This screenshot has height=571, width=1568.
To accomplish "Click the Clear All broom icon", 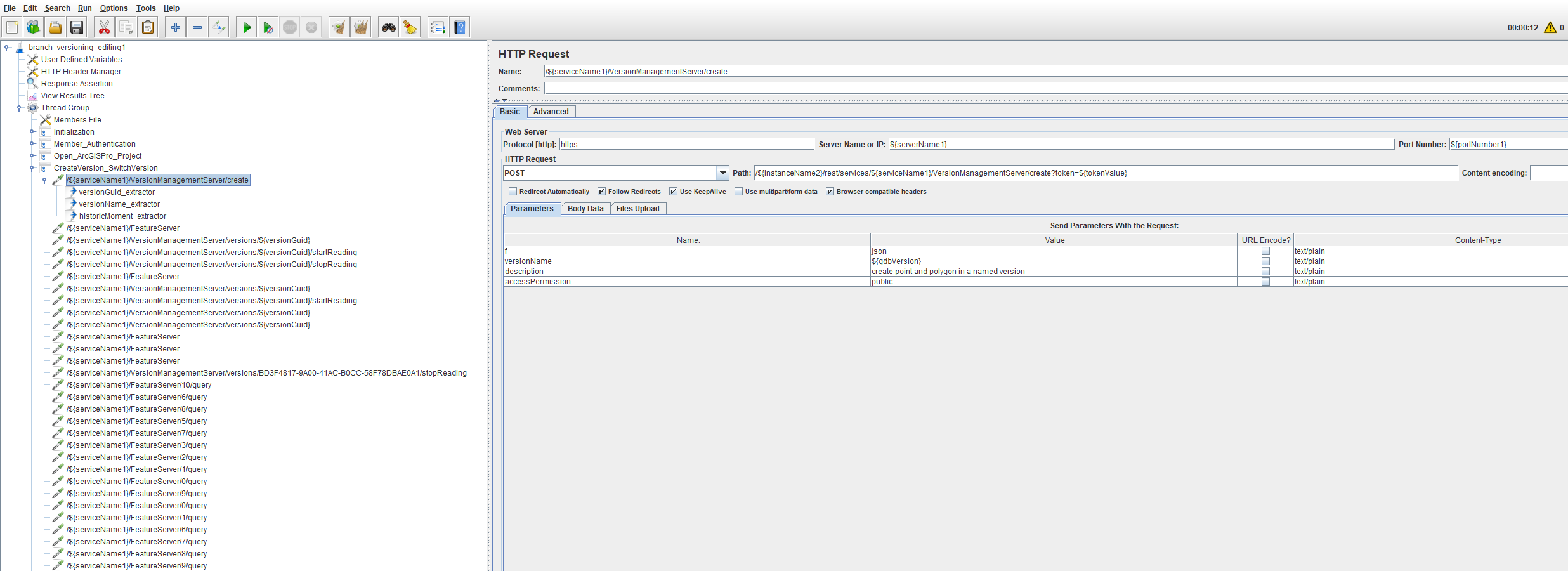I will tap(361, 27).
